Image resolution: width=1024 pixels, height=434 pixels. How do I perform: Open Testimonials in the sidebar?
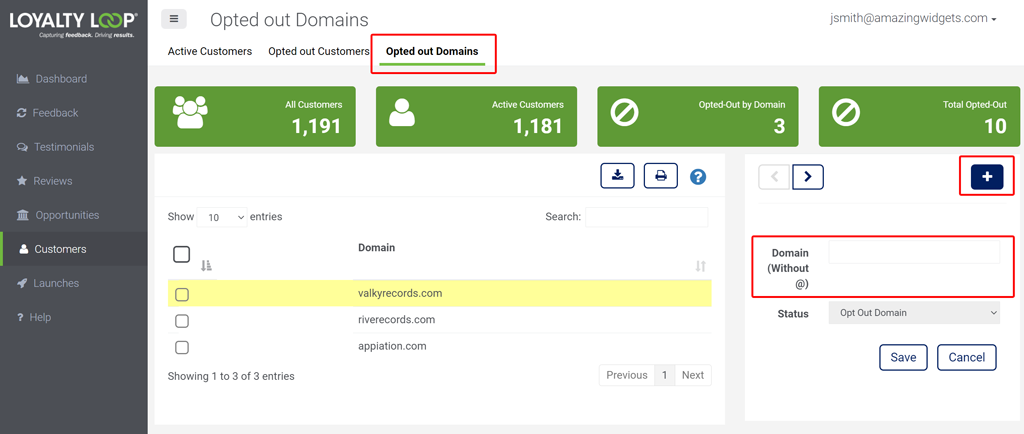[x=74, y=147]
